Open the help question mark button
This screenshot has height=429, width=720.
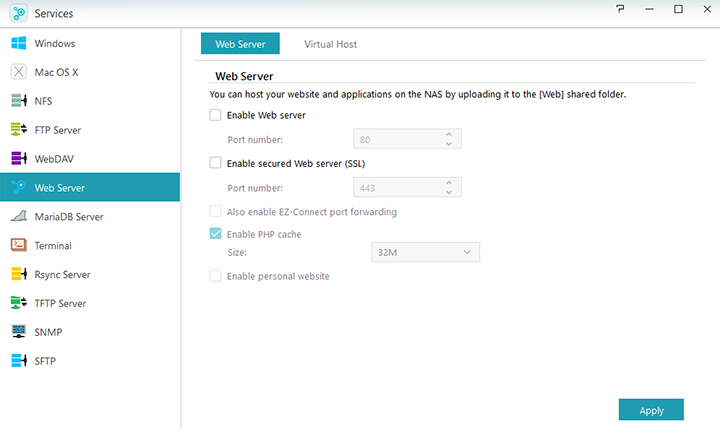[621, 10]
